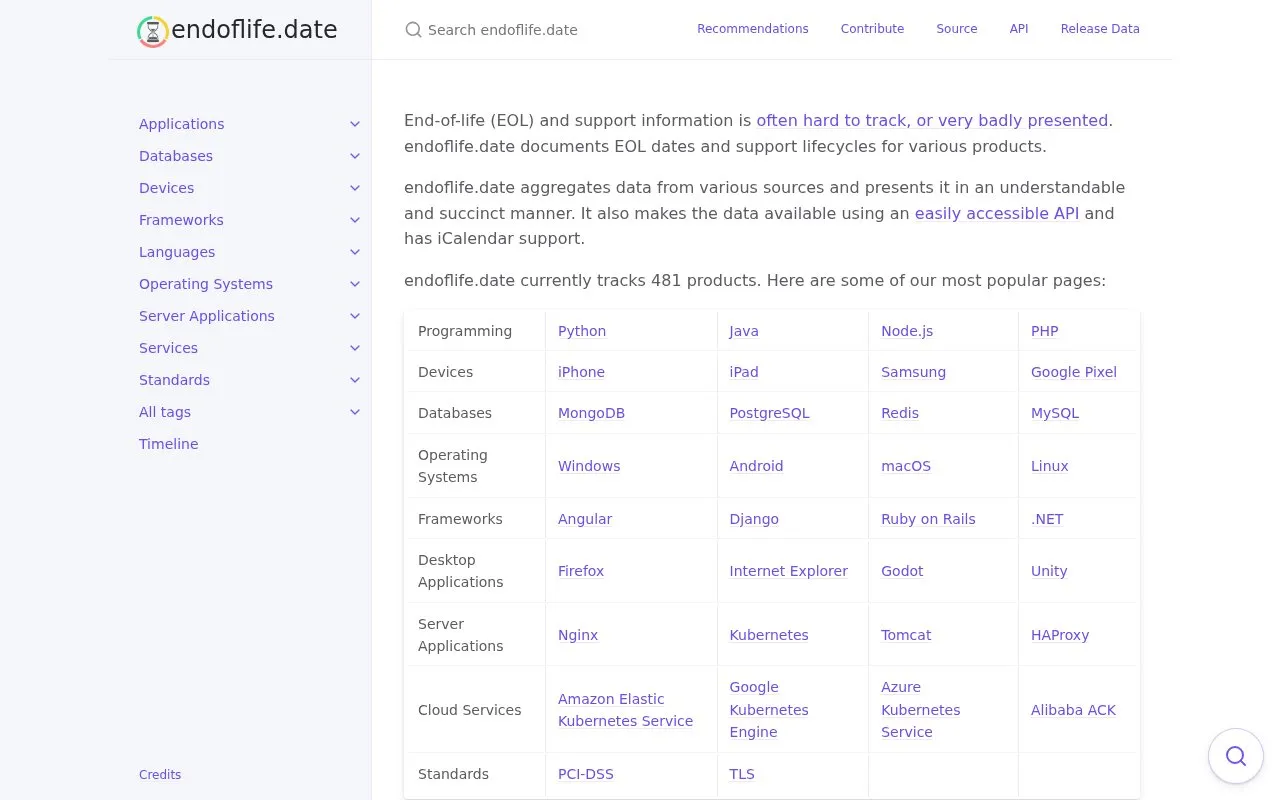Open the Release Data nav item

pyautogui.click(x=1100, y=29)
